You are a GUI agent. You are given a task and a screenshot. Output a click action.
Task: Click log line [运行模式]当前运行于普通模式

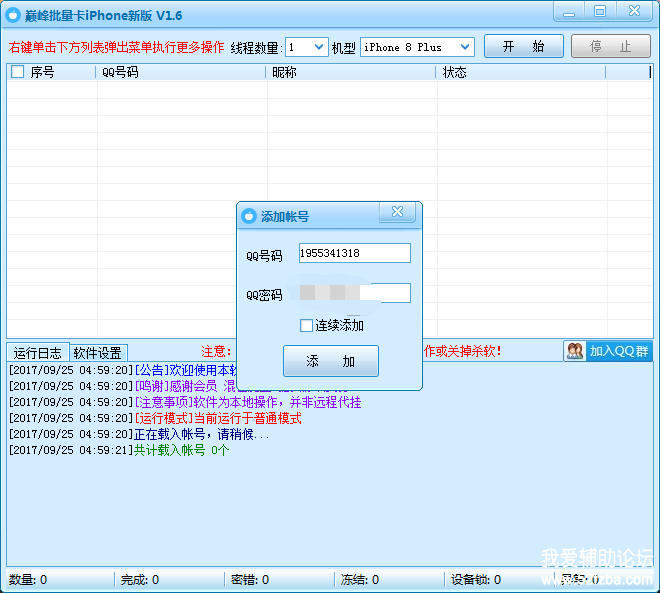155,418
